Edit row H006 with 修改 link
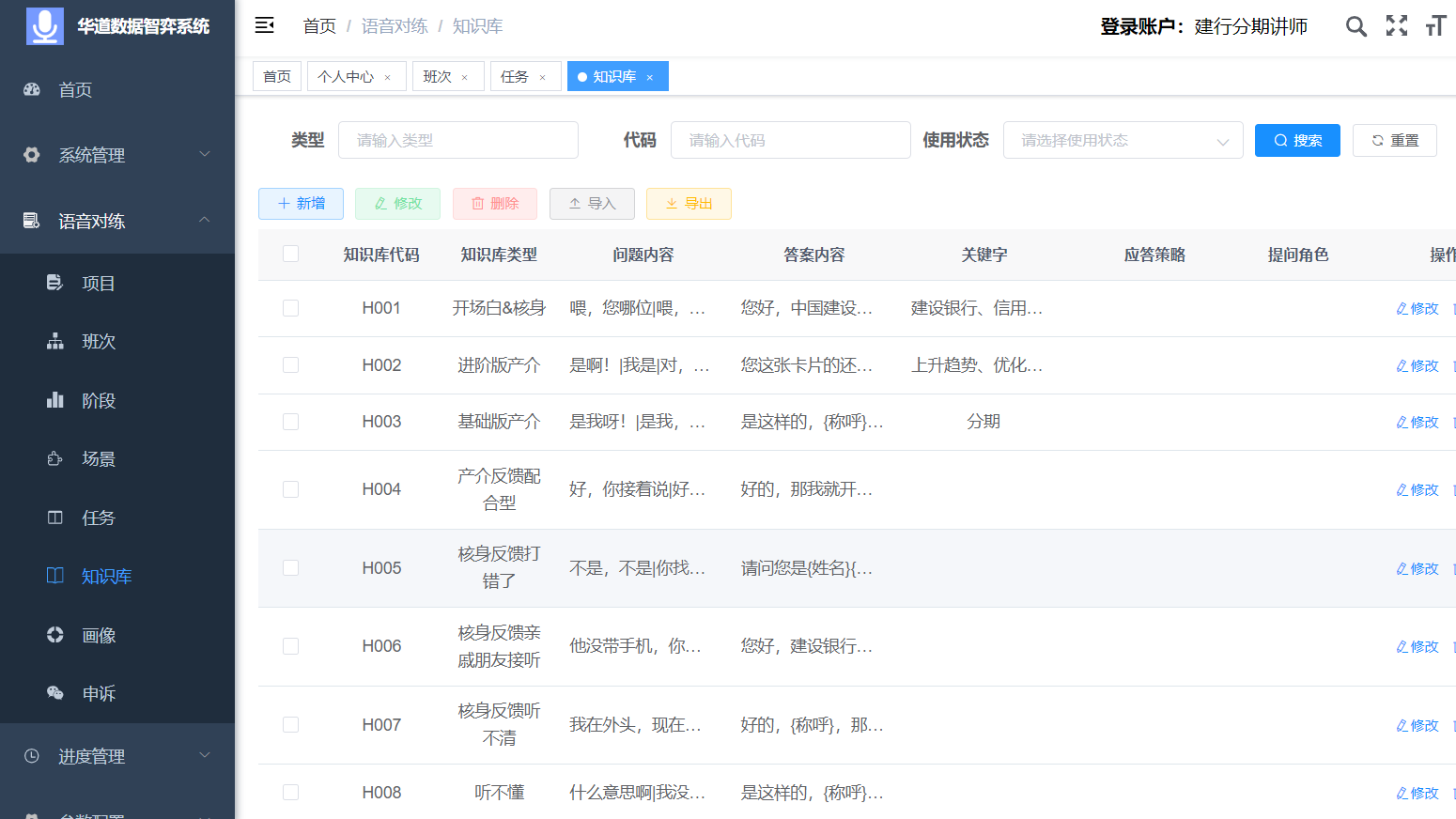This screenshot has width=1456, height=819. (1417, 647)
